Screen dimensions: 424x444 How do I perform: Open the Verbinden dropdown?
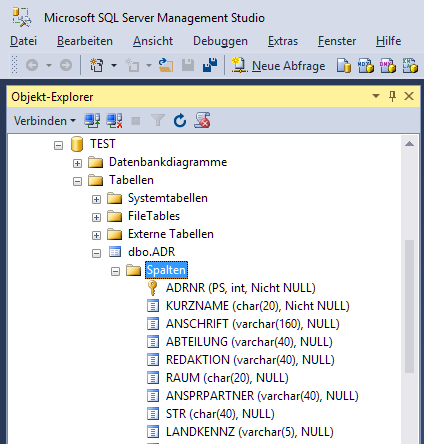click(x=45, y=121)
